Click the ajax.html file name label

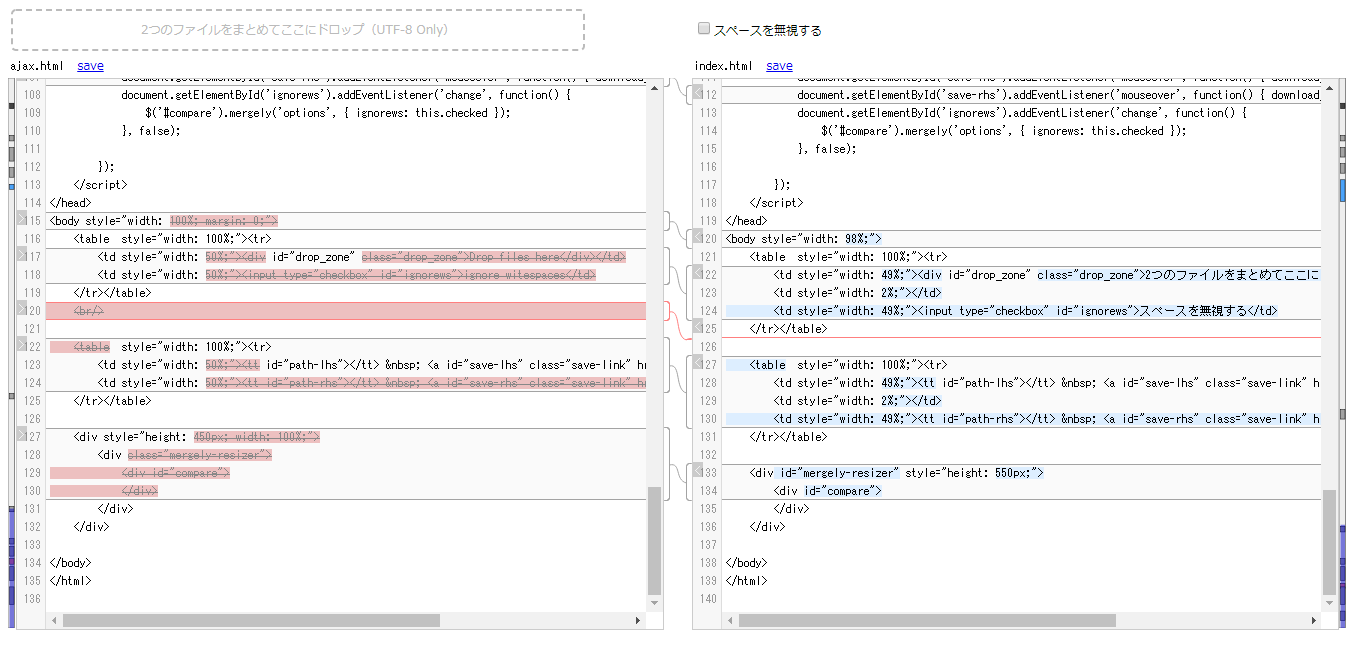pos(37,66)
